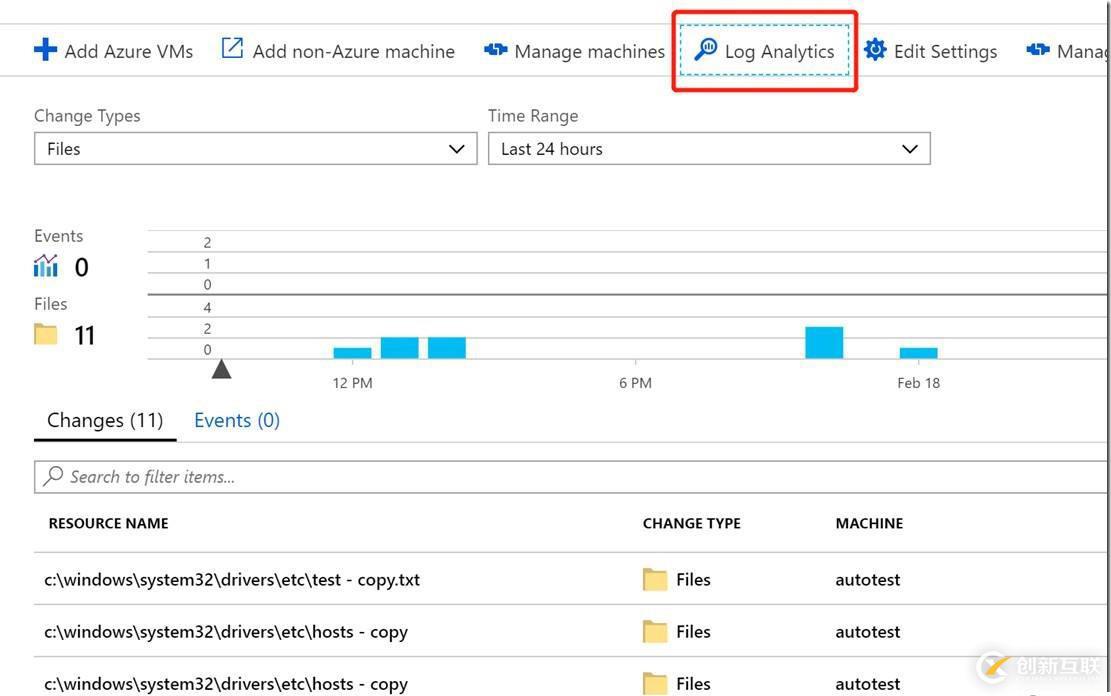Click the Edit Settings gear icon
The height and width of the screenshot is (696, 1111).
[875, 49]
